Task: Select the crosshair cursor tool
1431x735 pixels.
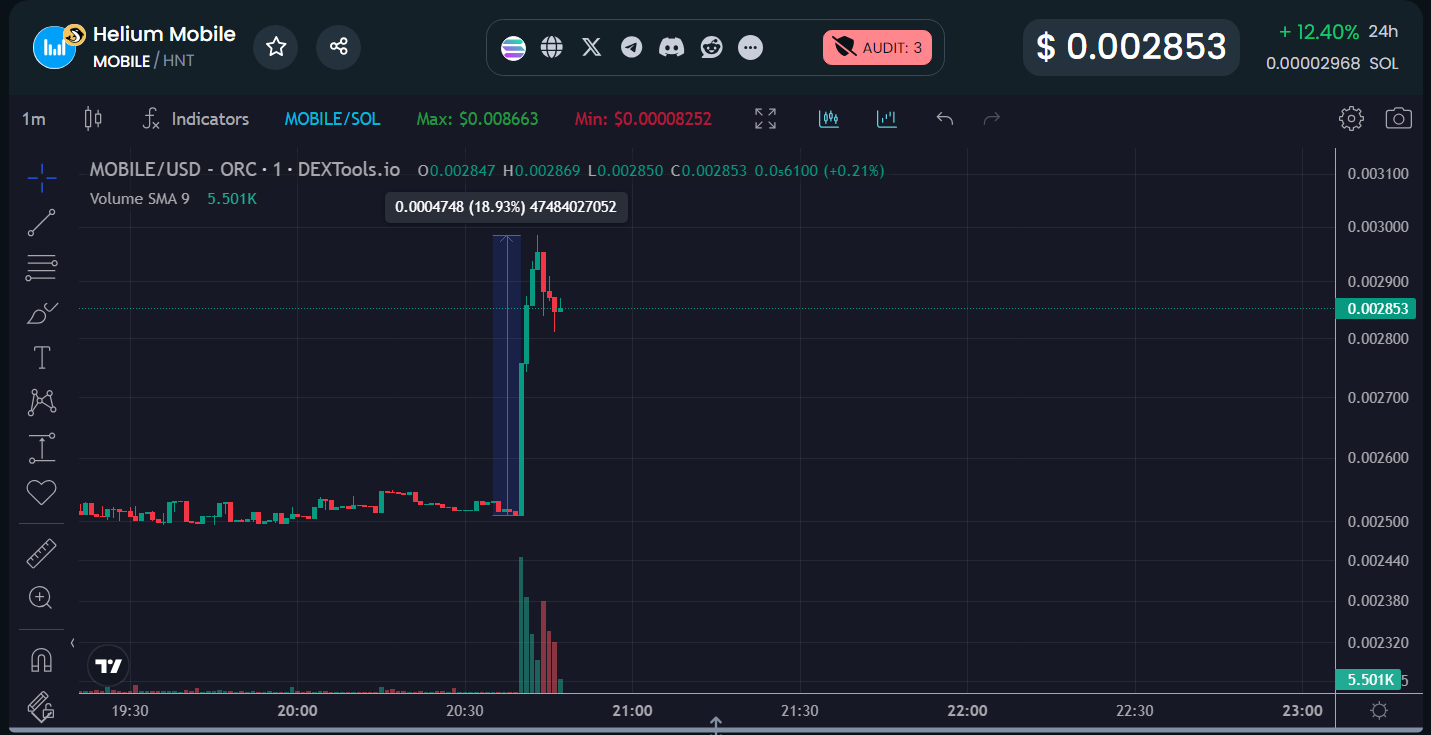Action: pos(41,179)
